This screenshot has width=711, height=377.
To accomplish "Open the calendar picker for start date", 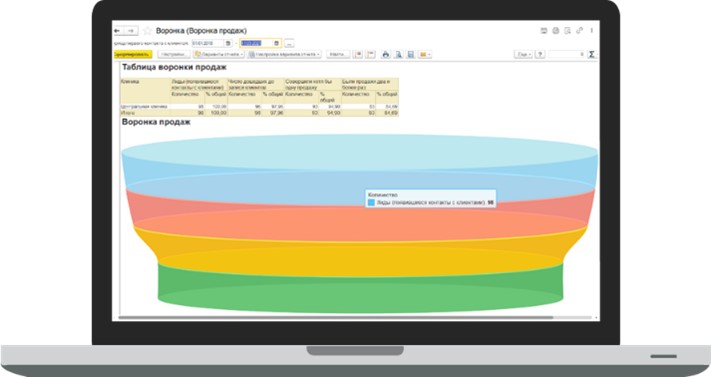I will (228, 44).
